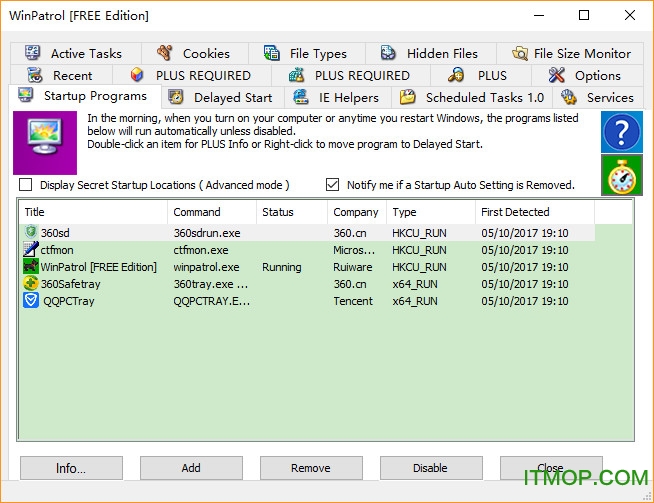Click the ctfmon pen icon in list
654x503 pixels.
(x=30, y=249)
